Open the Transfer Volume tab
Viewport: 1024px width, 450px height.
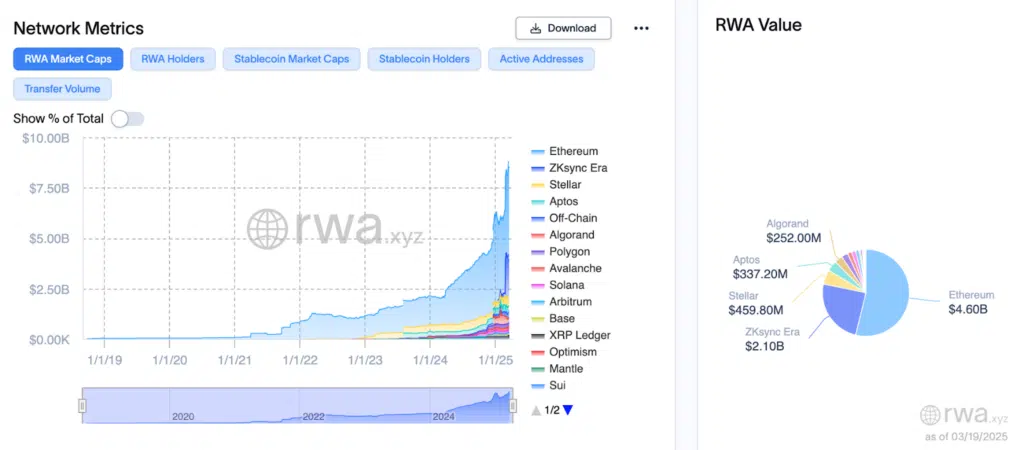62,89
